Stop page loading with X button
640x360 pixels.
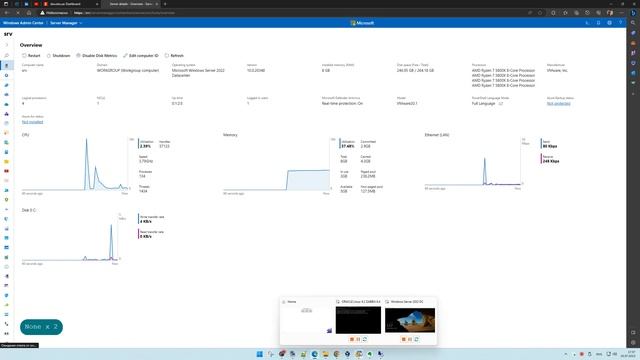18,13
